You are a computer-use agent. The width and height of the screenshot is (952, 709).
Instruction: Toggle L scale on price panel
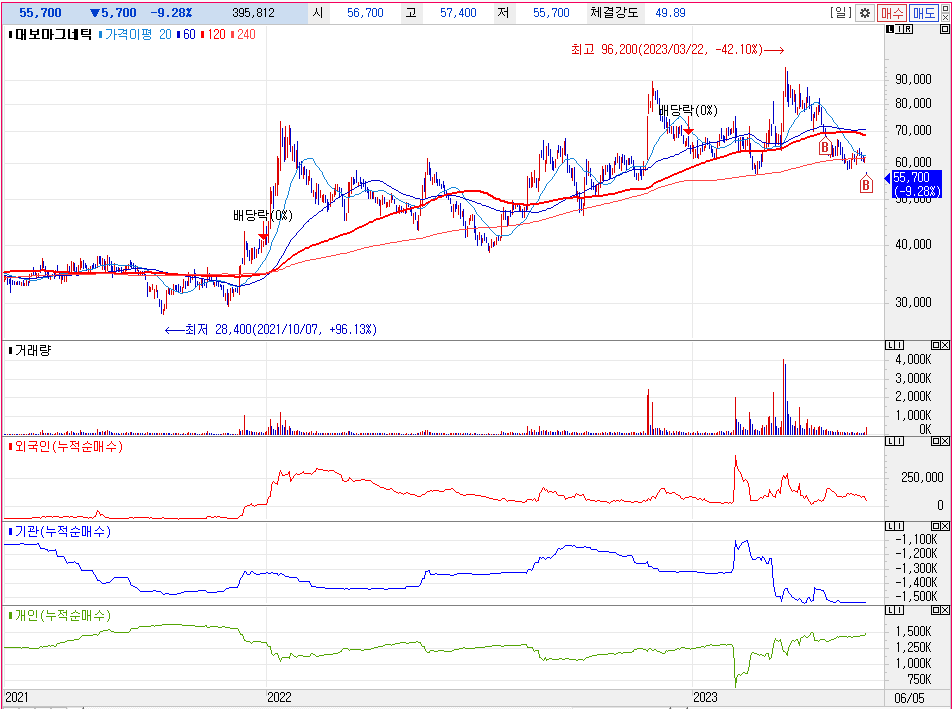tap(890, 29)
